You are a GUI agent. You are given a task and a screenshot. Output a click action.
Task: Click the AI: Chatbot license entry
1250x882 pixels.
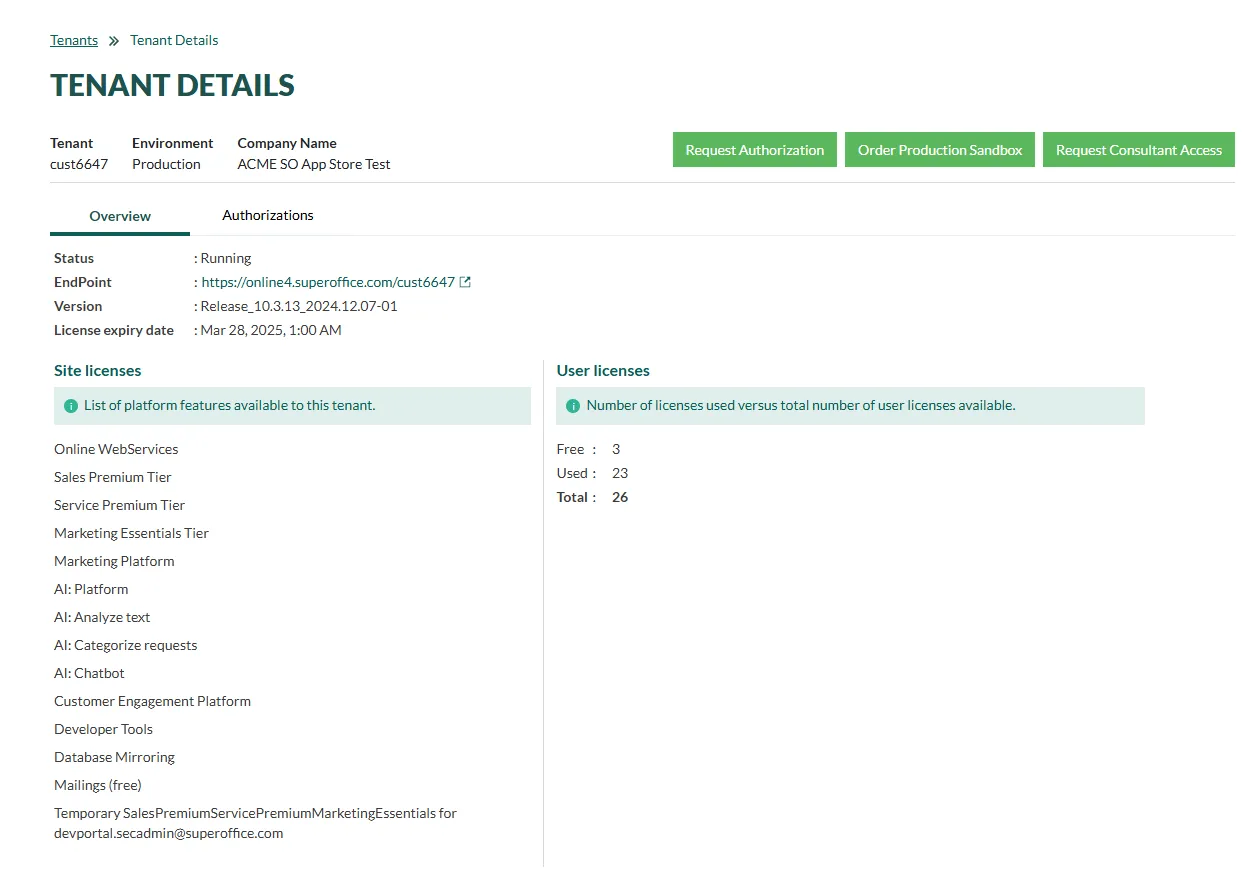[x=89, y=674]
